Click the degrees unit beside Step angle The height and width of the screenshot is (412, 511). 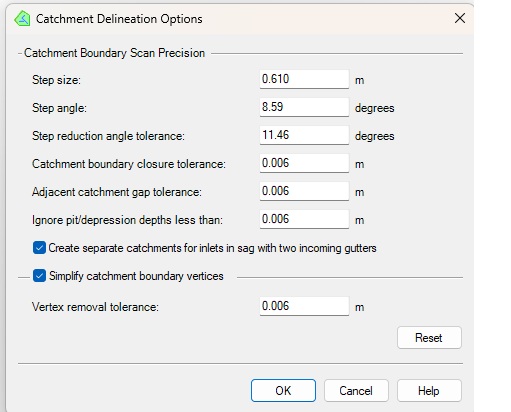[x=374, y=108]
